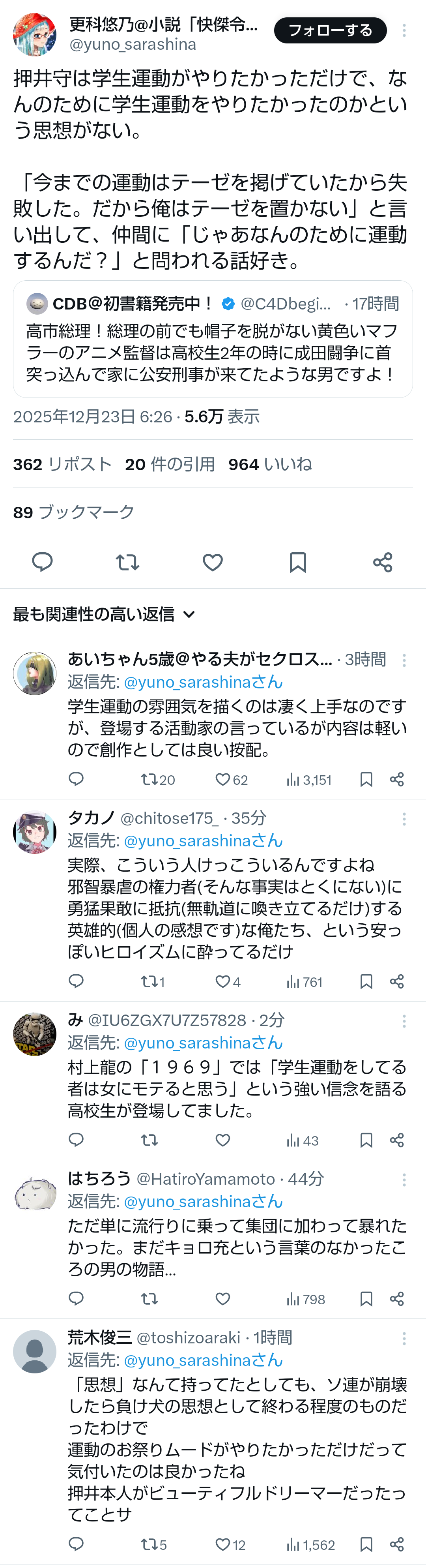Expand the 最も関連性の高い返信 sort dropdown
Viewport: 426px width, 1568px height.
click(x=189, y=614)
